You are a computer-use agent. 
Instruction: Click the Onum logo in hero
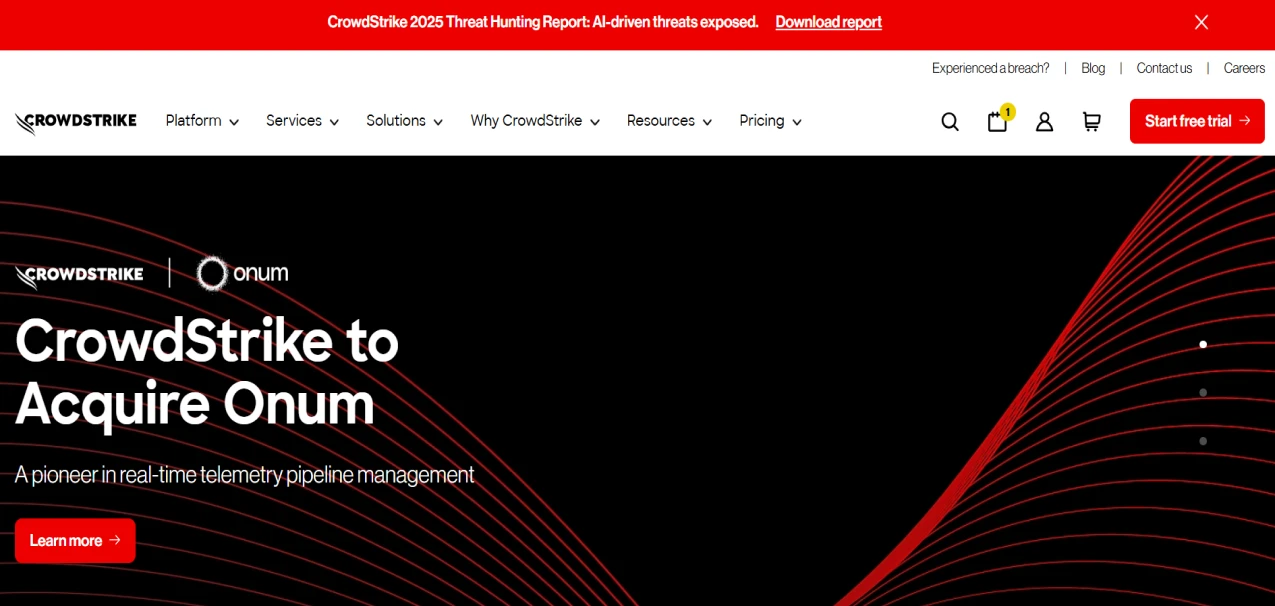(x=243, y=273)
